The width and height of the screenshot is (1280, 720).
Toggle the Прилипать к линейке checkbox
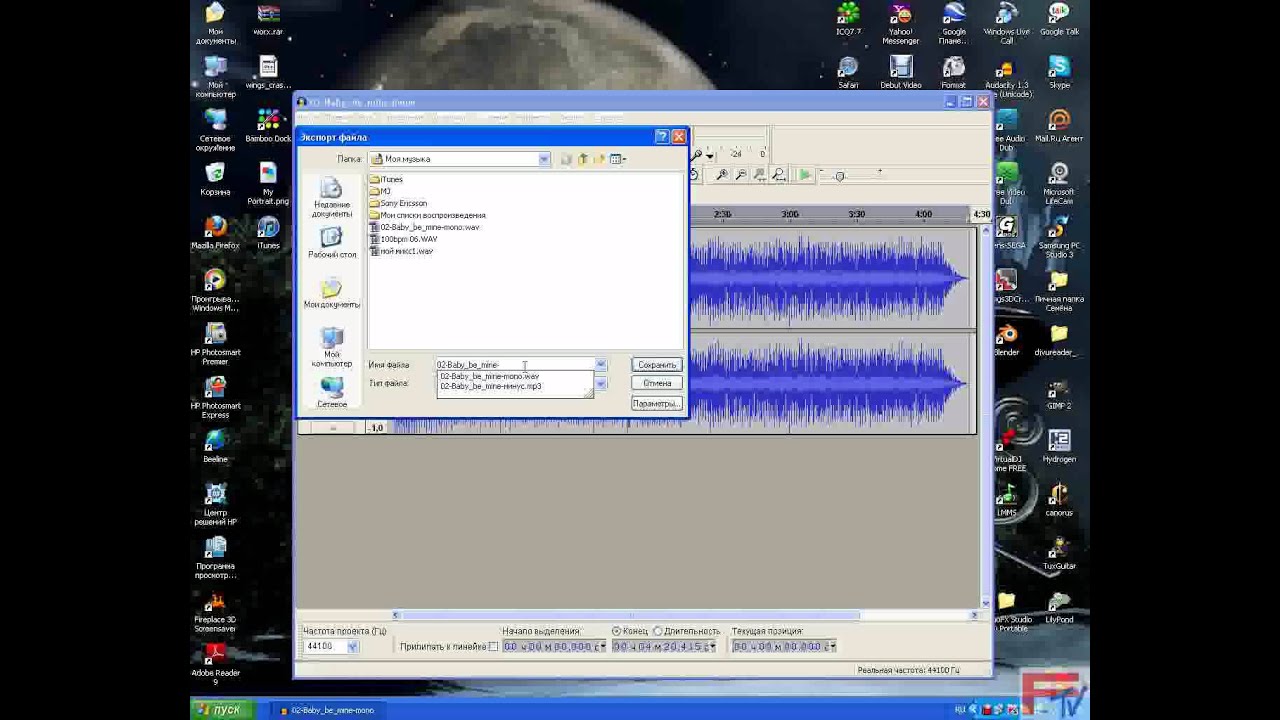(x=493, y=647)
